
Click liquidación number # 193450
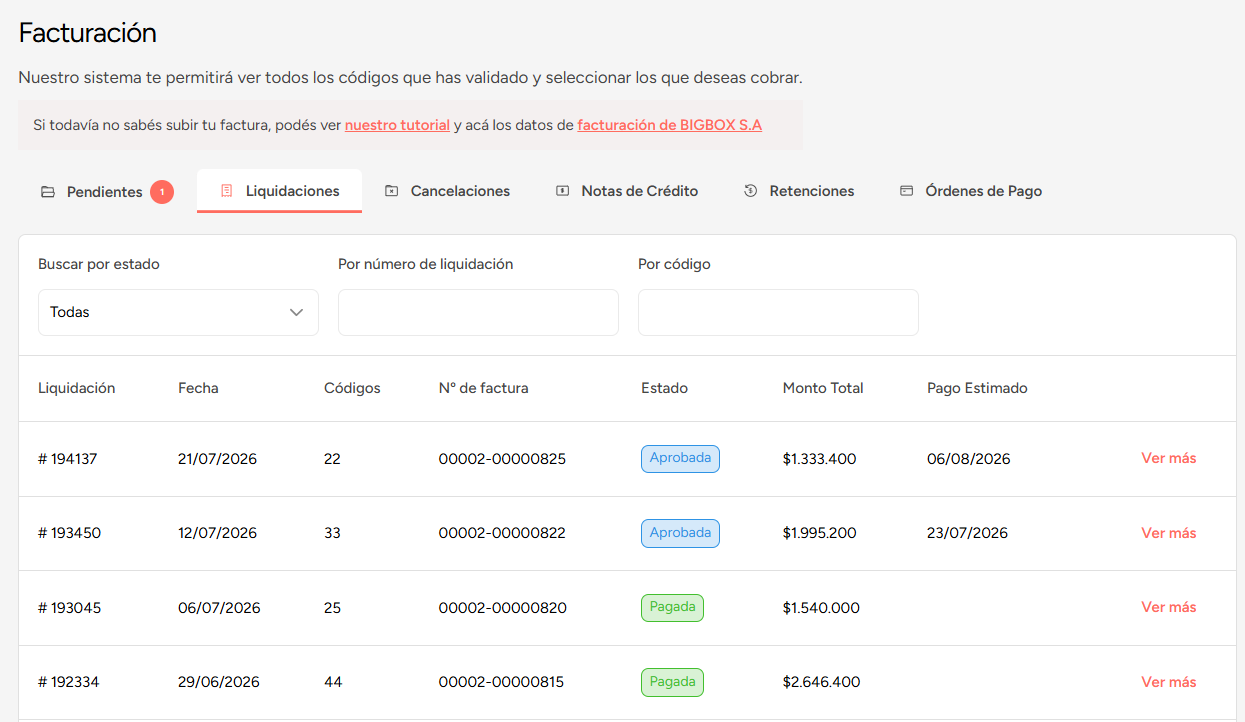[69, 533]
